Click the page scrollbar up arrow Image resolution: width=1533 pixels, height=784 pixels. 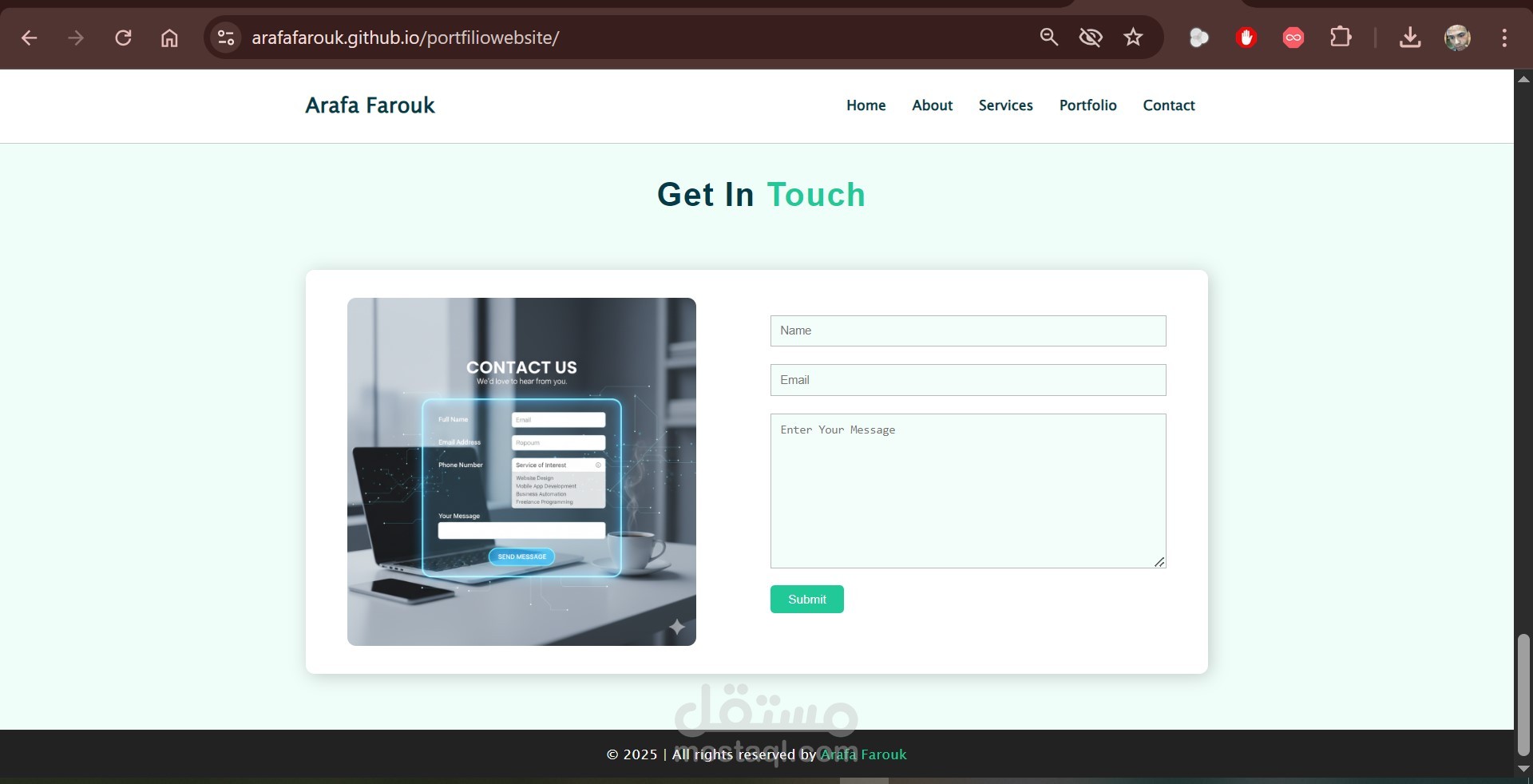pos(1523,79)
